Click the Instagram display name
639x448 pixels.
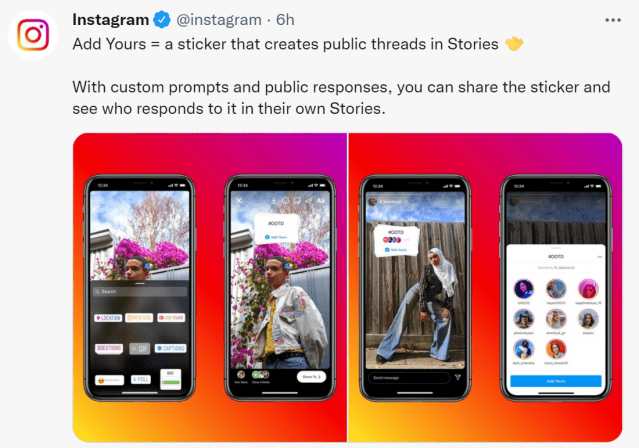110,20
